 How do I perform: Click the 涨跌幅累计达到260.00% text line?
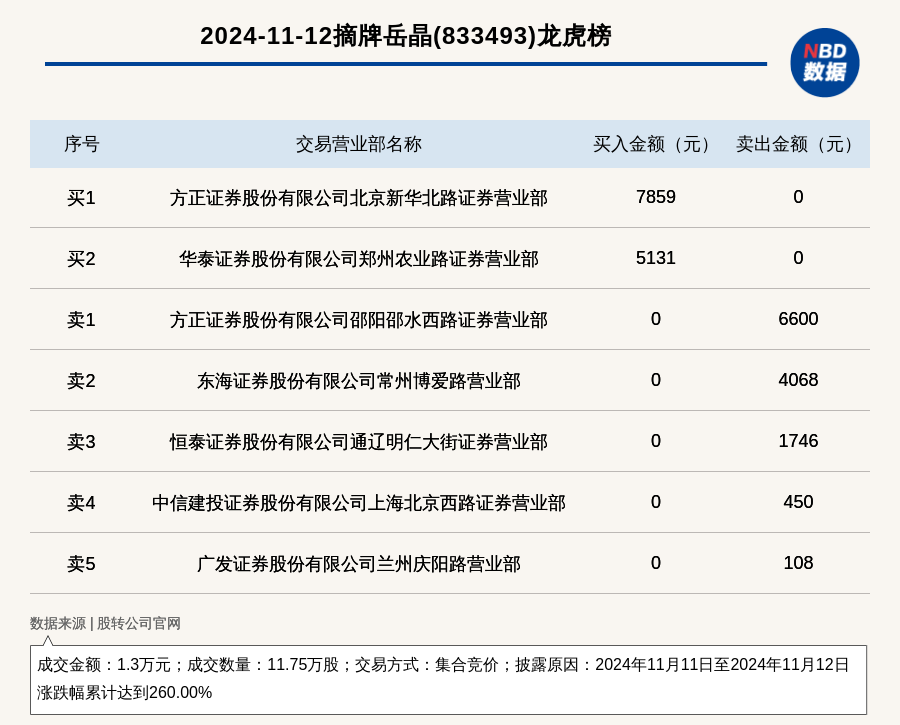[125, 692]
